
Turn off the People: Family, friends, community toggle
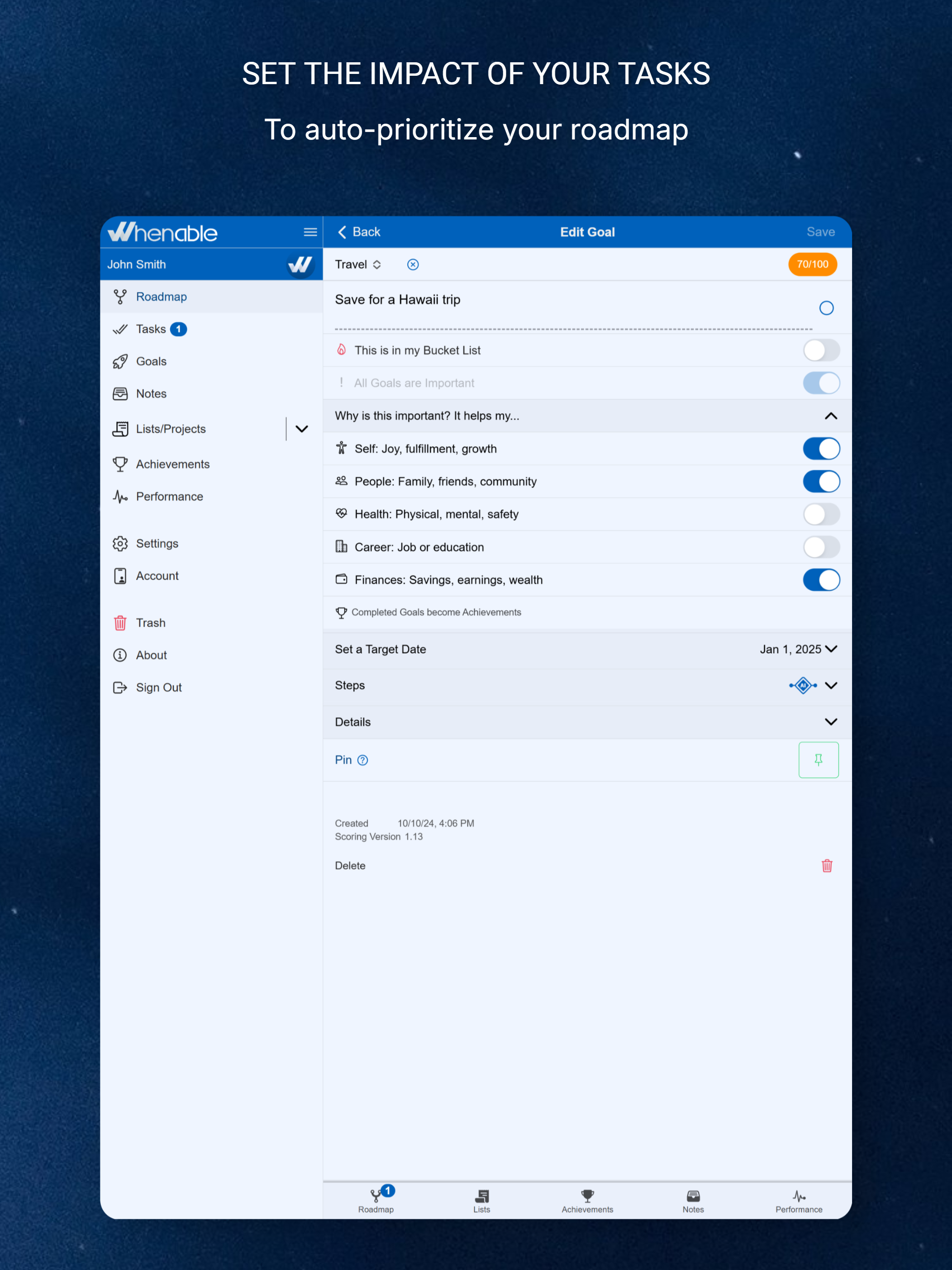click(x=821, y=482)
